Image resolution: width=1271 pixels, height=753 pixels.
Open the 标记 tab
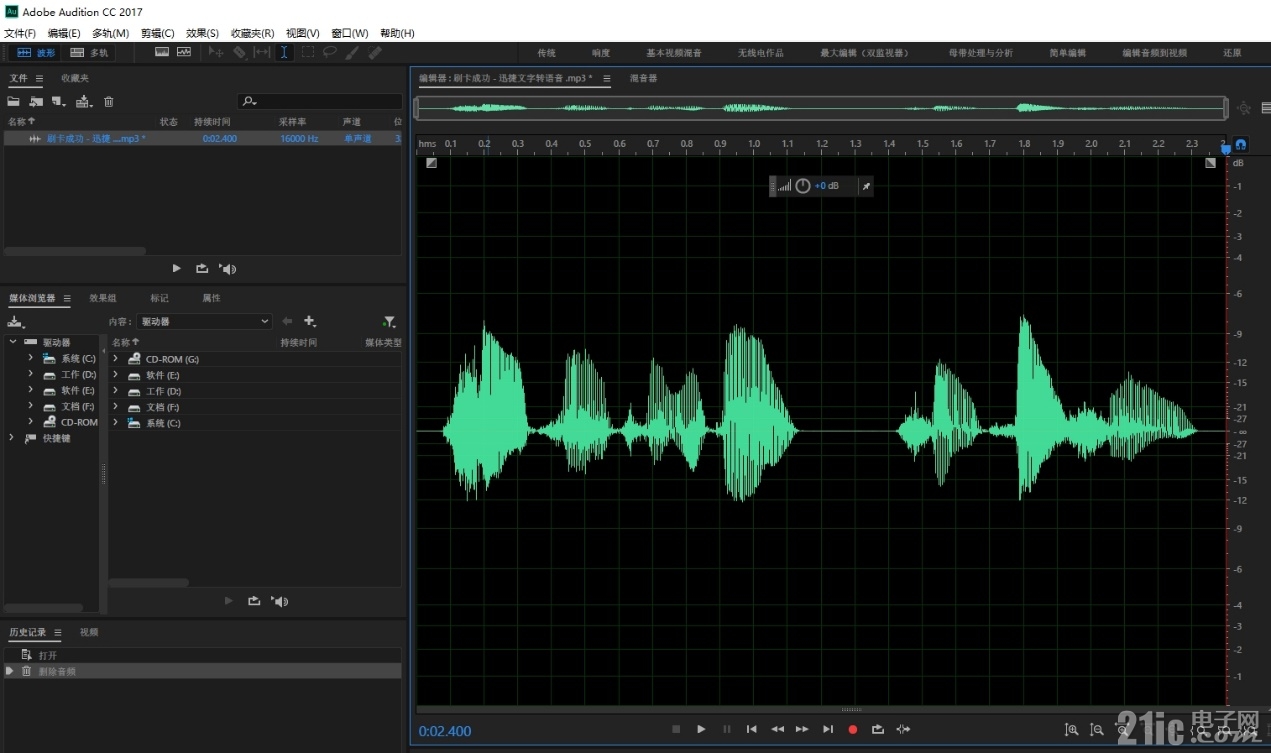tap(159, 298)
